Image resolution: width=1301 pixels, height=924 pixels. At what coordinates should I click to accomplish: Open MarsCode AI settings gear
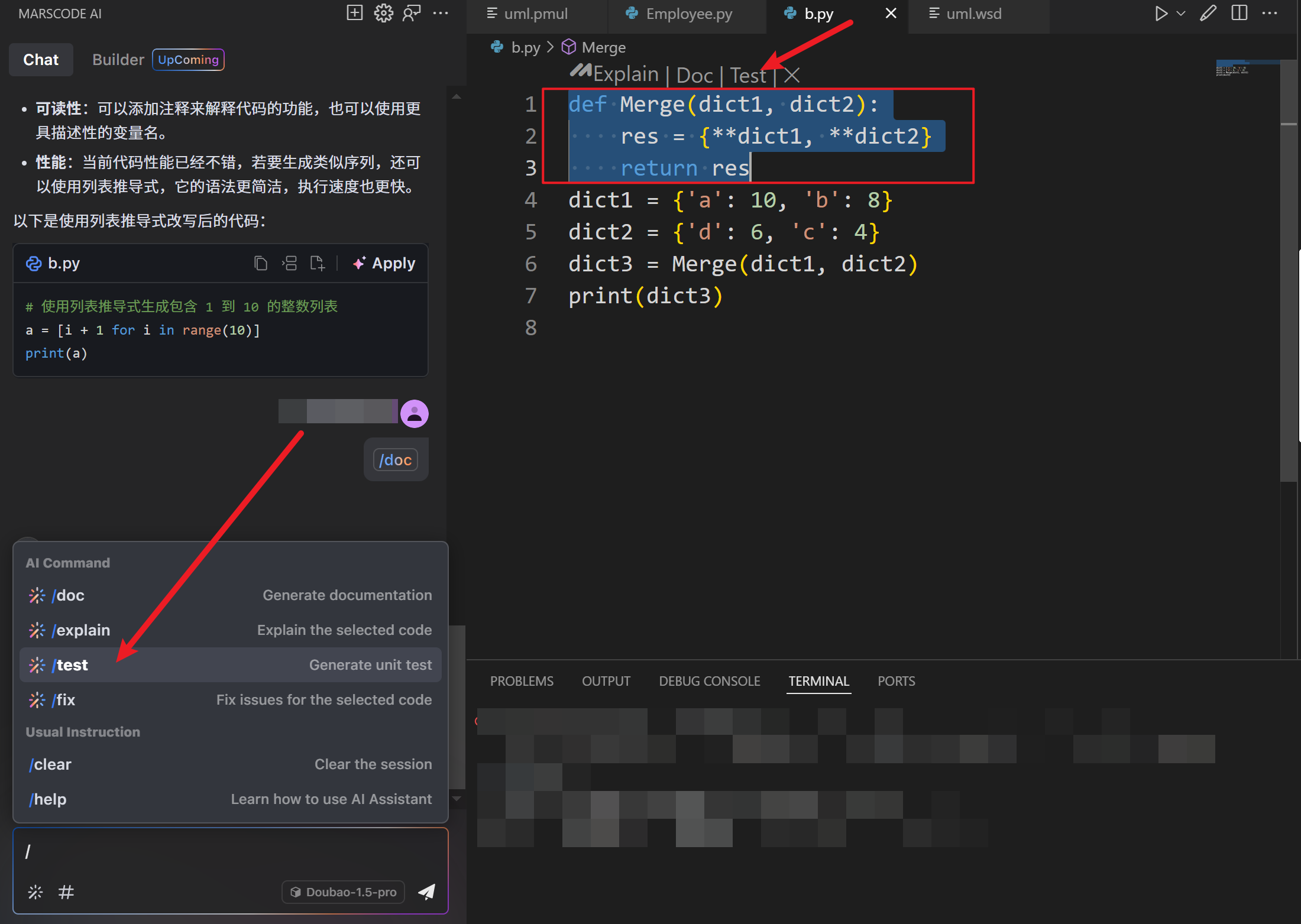383,12
